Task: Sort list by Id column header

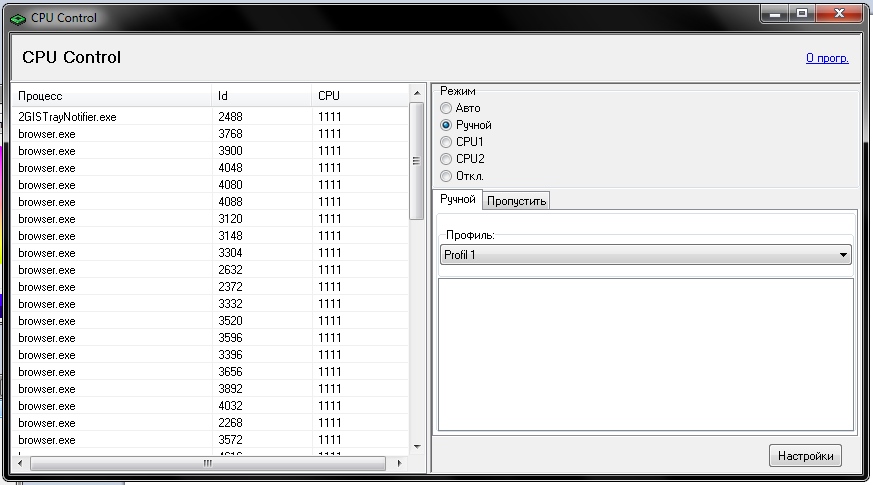Action: point(260,96)
